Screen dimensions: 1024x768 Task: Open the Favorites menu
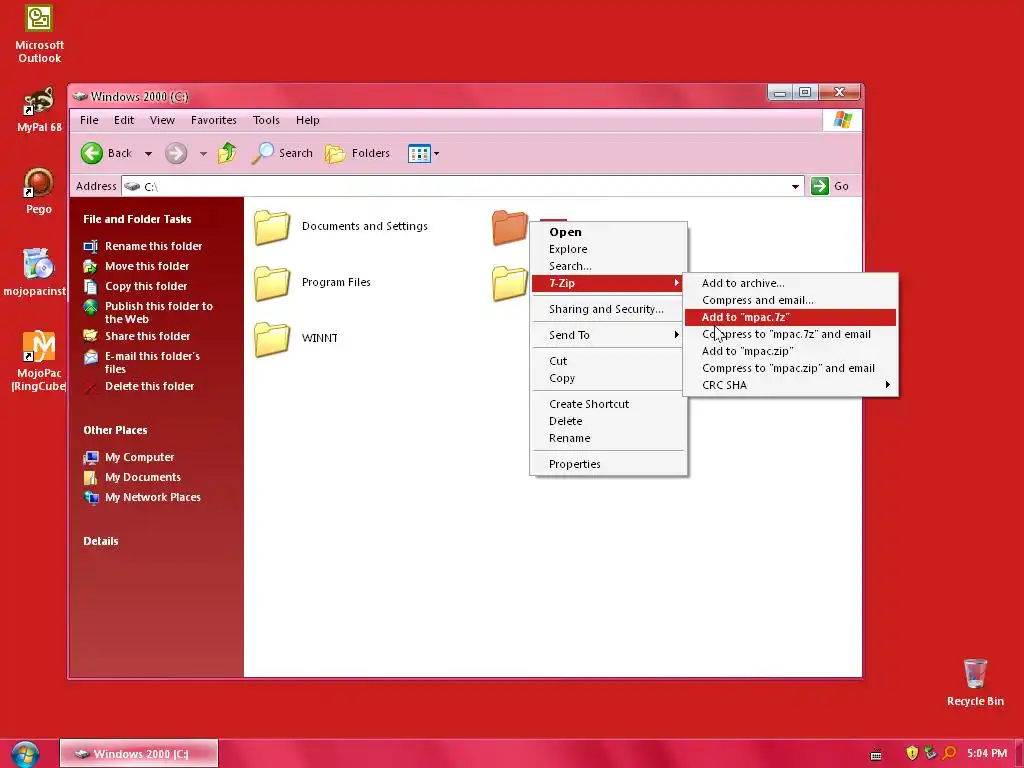click(x=214, y=120)
